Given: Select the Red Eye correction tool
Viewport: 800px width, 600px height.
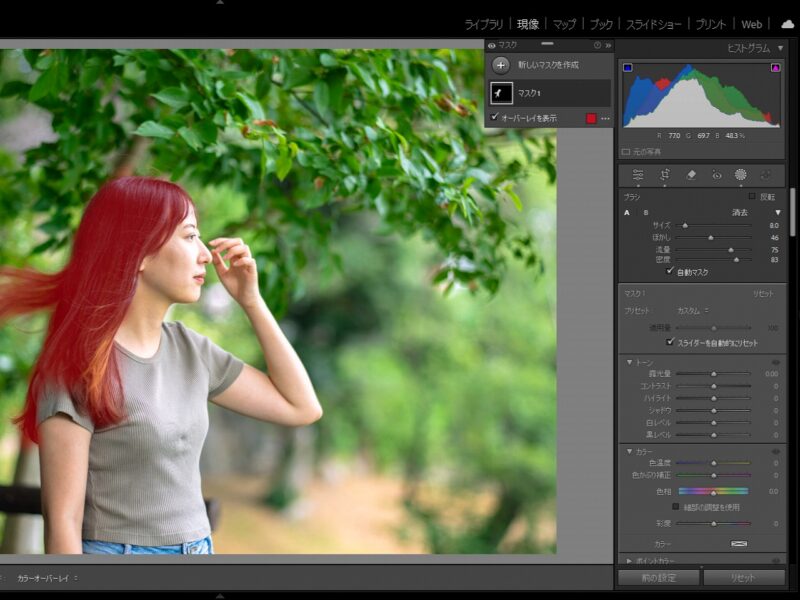Looking at the screenshot, I should tap(716, 175).
